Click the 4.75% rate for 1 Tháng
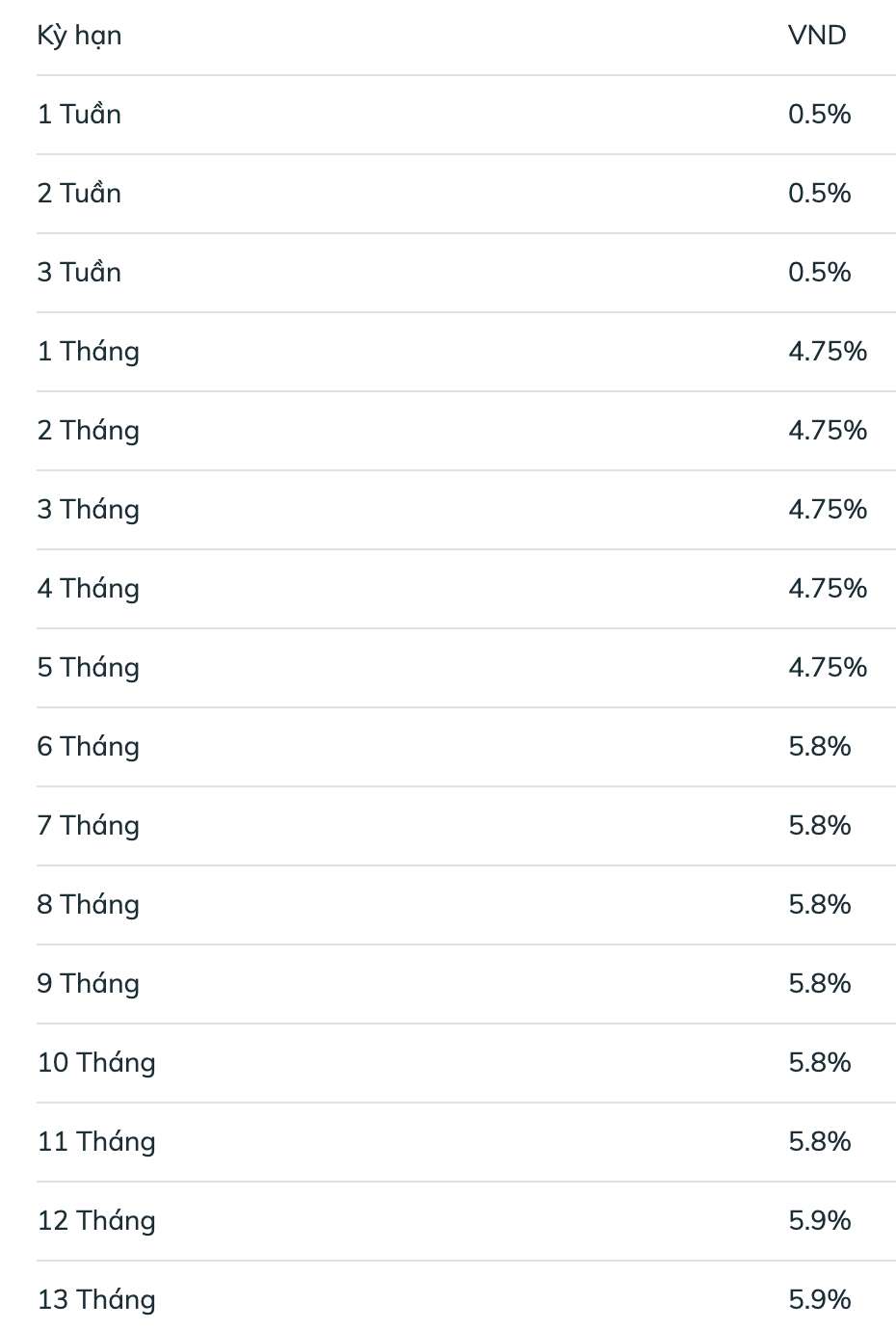Image resolution: width=896 pixels, height=1330 pixels. point(828,352)
